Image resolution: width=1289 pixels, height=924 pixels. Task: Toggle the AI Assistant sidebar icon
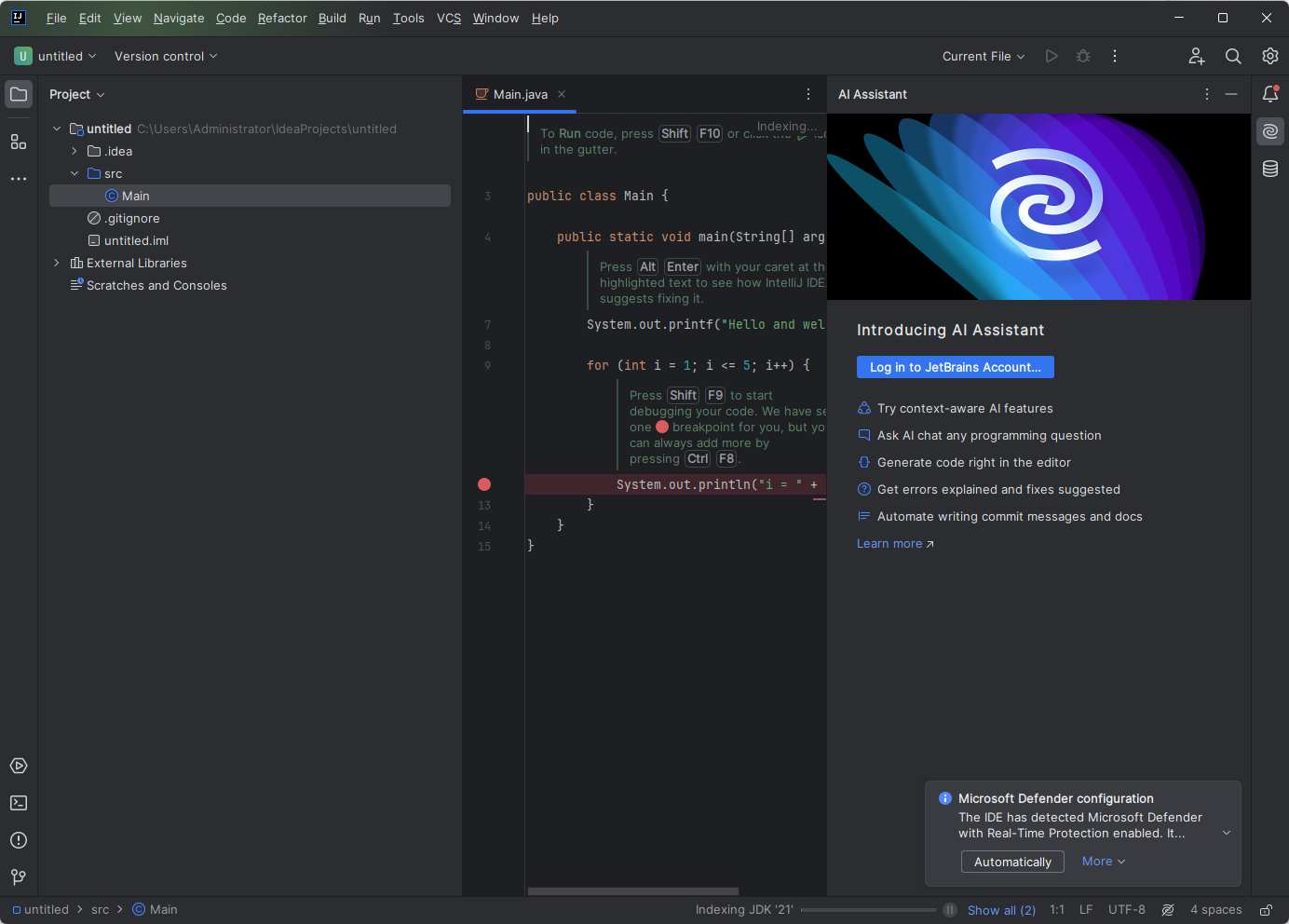pos(1270,131)
